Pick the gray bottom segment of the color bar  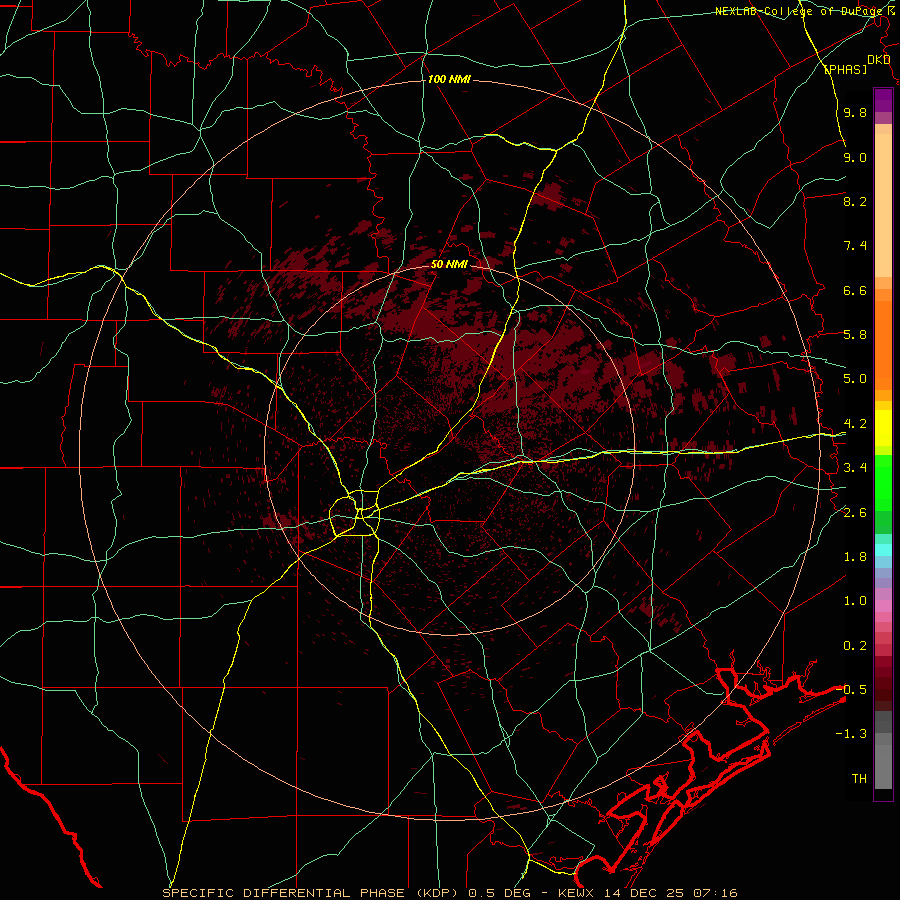click(x=883, y=768)
